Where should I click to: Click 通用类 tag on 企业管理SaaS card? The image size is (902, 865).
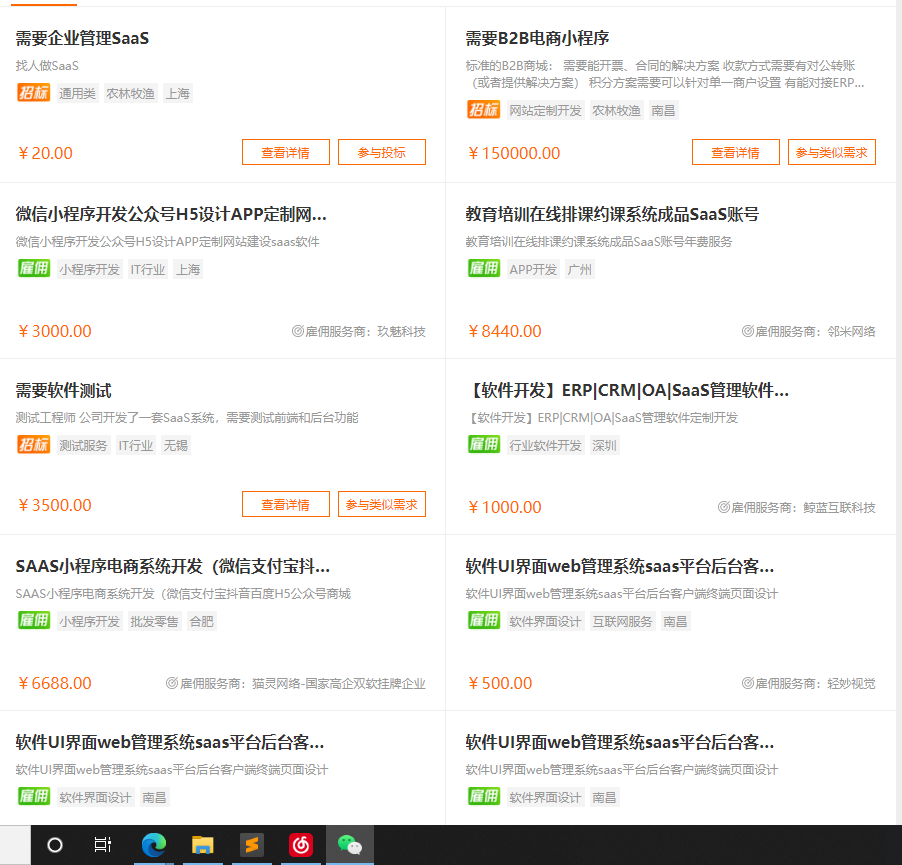point(77,93)
